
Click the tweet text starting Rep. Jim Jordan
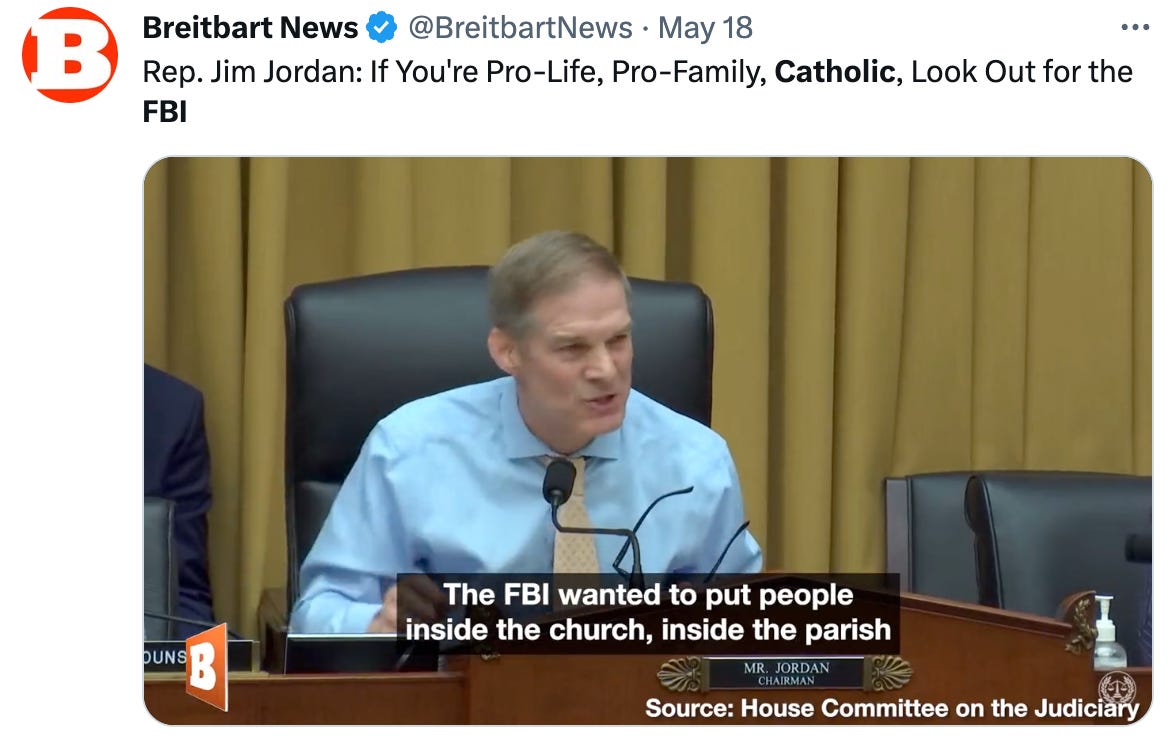(637, 91)
